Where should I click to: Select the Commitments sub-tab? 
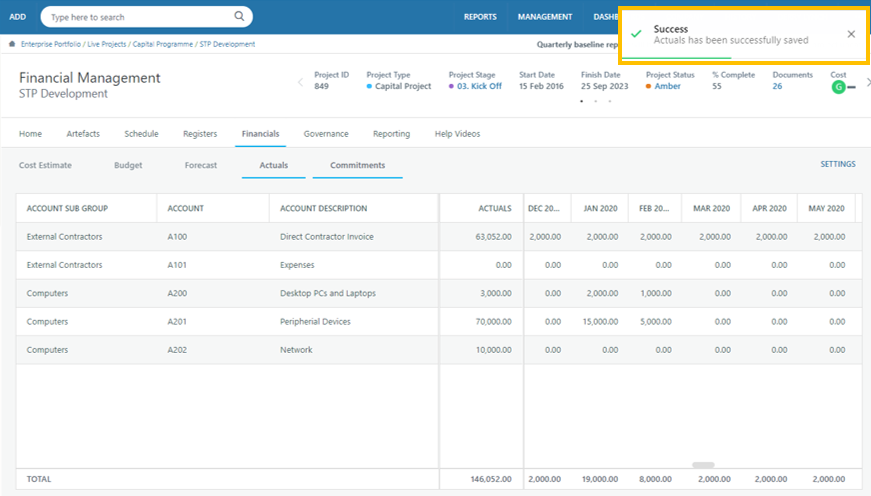(357, 165)
